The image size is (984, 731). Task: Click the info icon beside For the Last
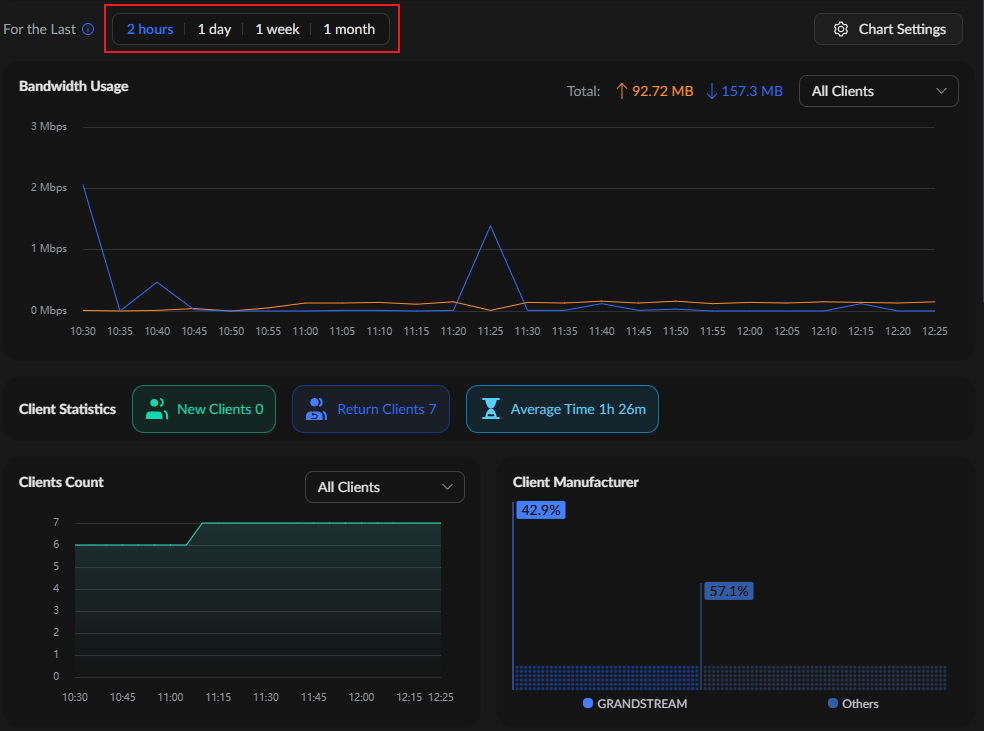[88, 29]
